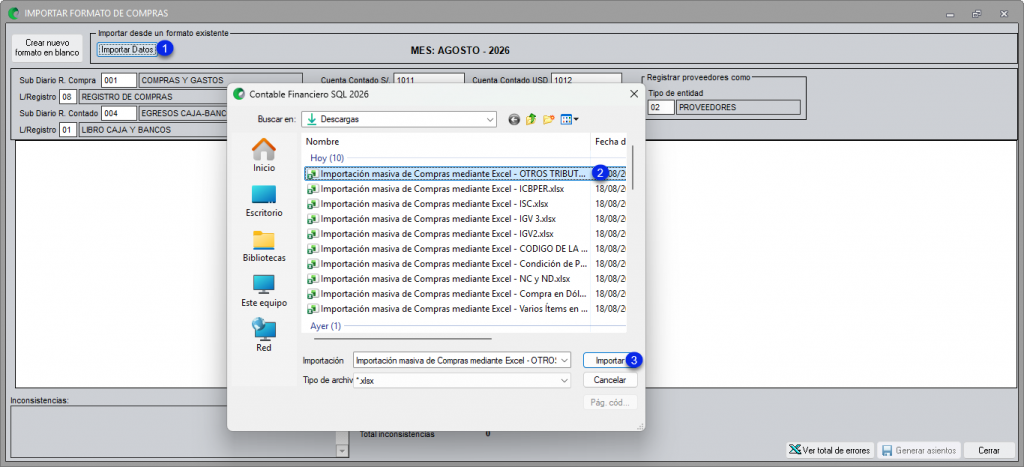Open the Escritorio location in the sidebar
1024x467 pixels.
pyautogui.click(x=264, y=201)
